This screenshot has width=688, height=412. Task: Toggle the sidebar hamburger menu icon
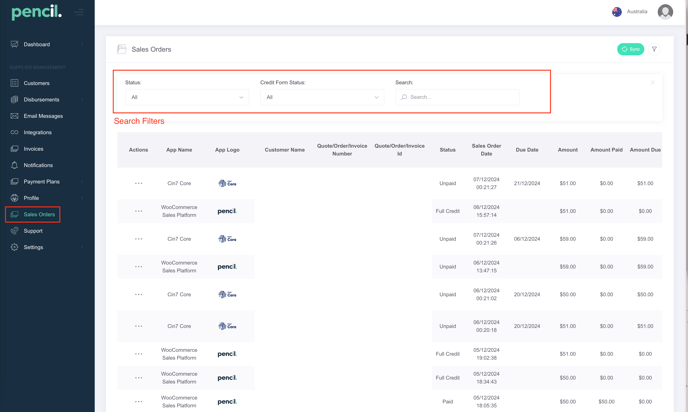[80, 13]
